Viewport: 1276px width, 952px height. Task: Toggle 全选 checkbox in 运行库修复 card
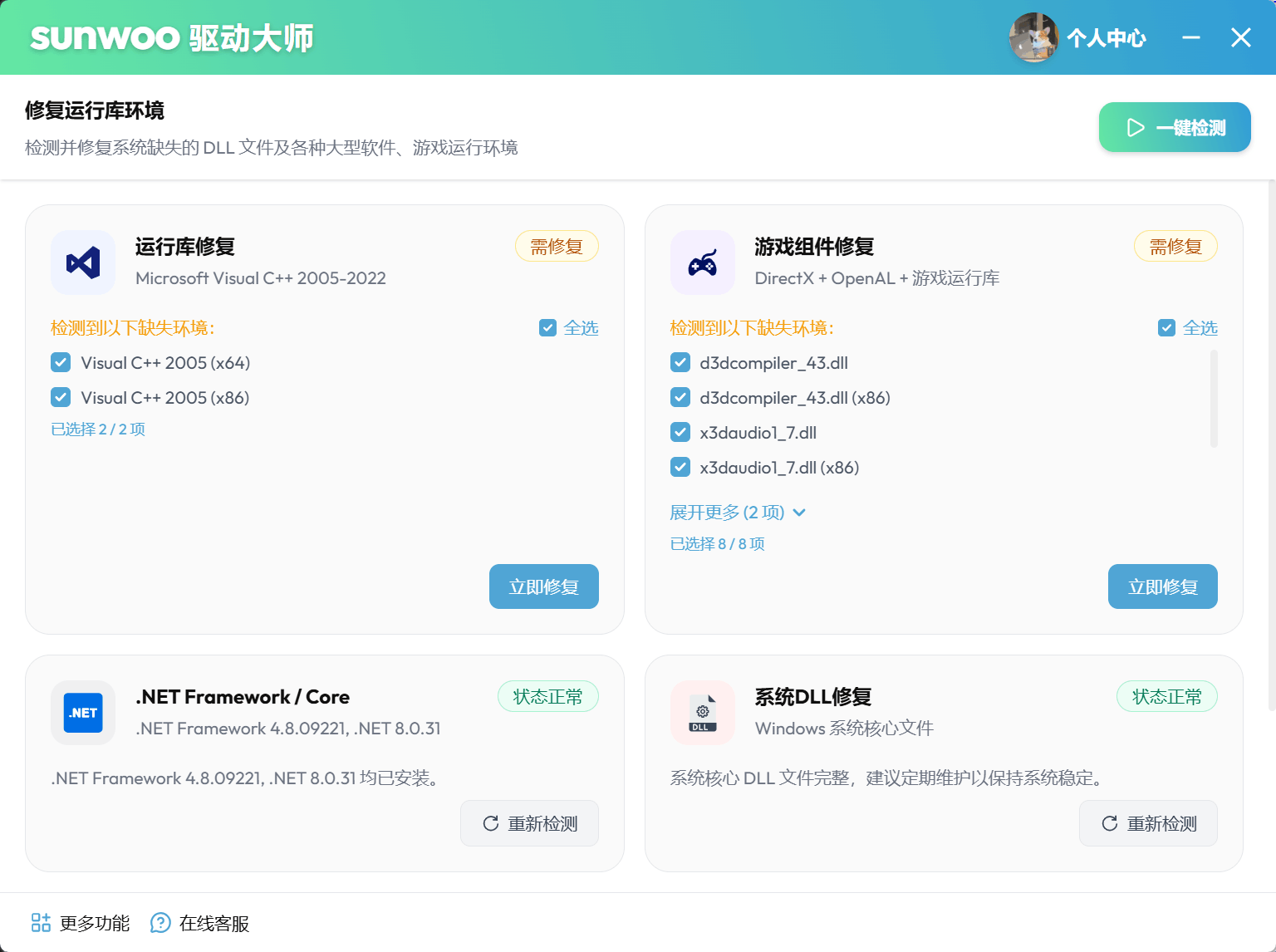(x=547, y=327)
